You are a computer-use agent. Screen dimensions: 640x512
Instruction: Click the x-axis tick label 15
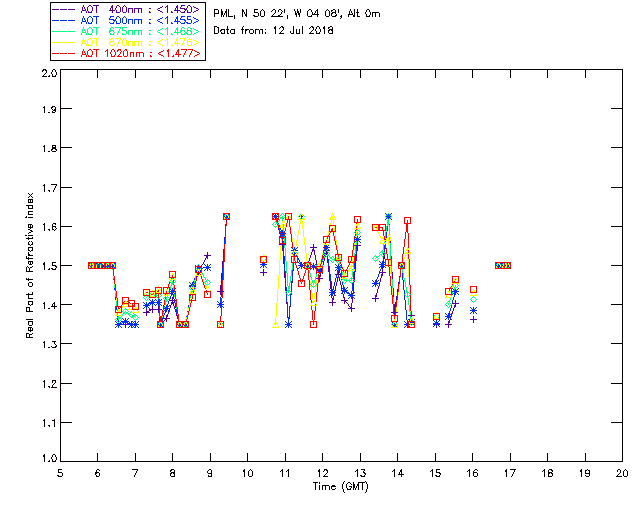[x=435, y=473]
